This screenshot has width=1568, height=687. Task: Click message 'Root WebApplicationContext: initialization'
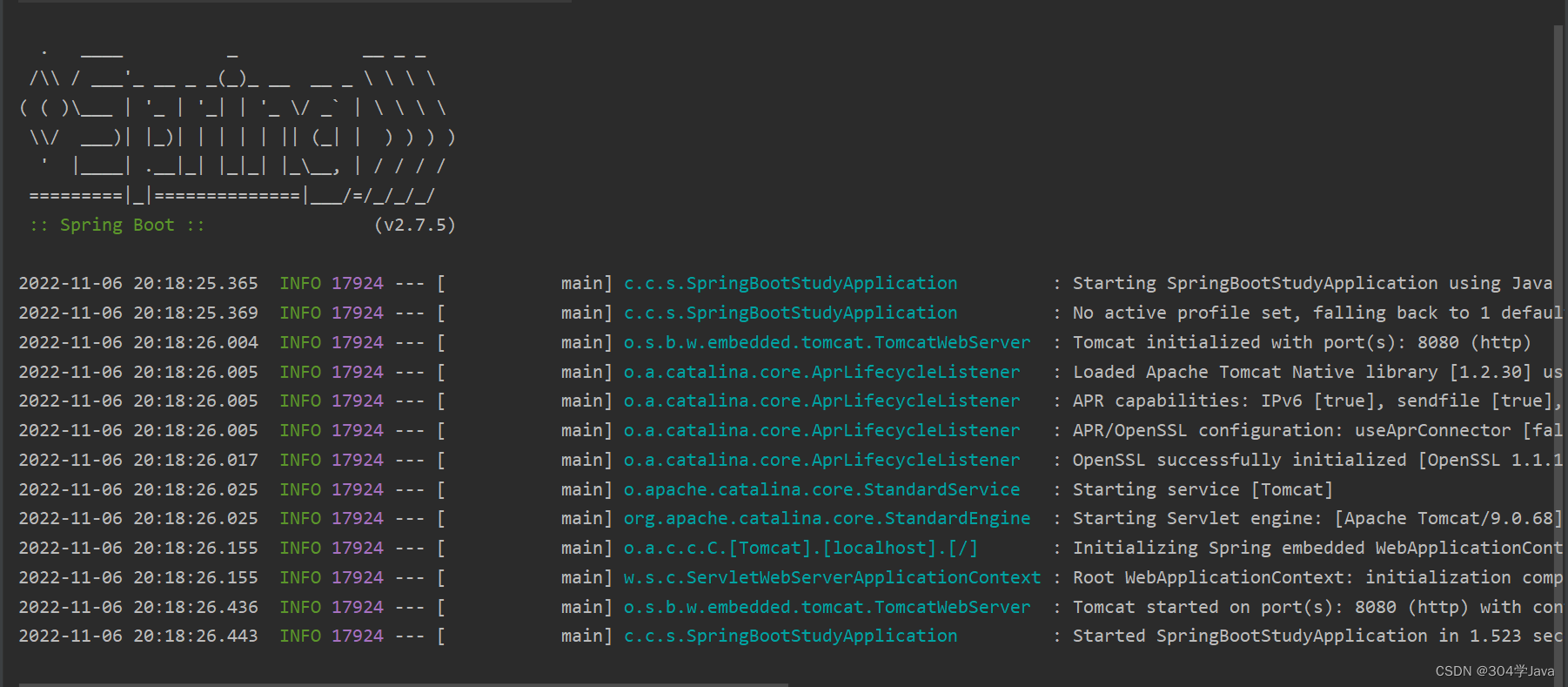1291,577
